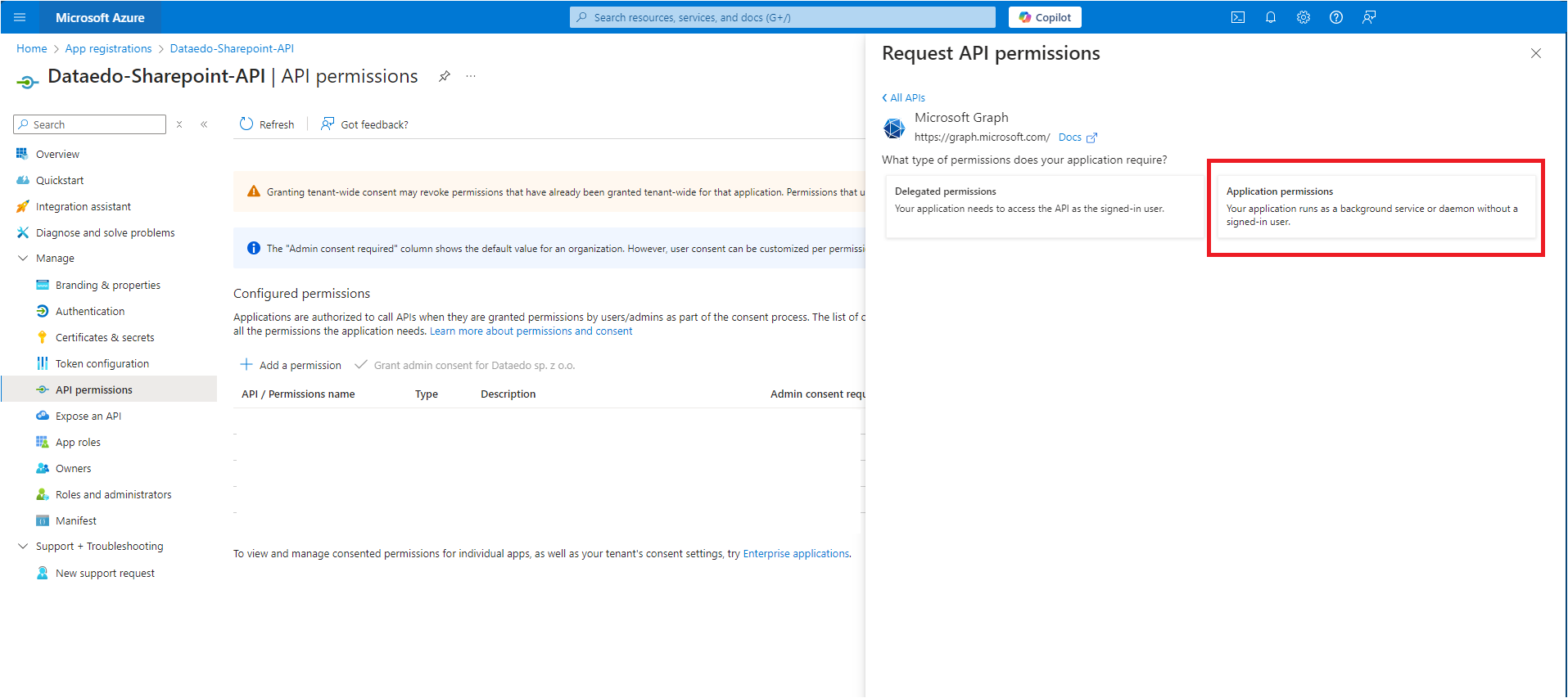Focus the global search resources box
The width and height of the screenshot is (1568, 698).
click(x=783, y=17)
